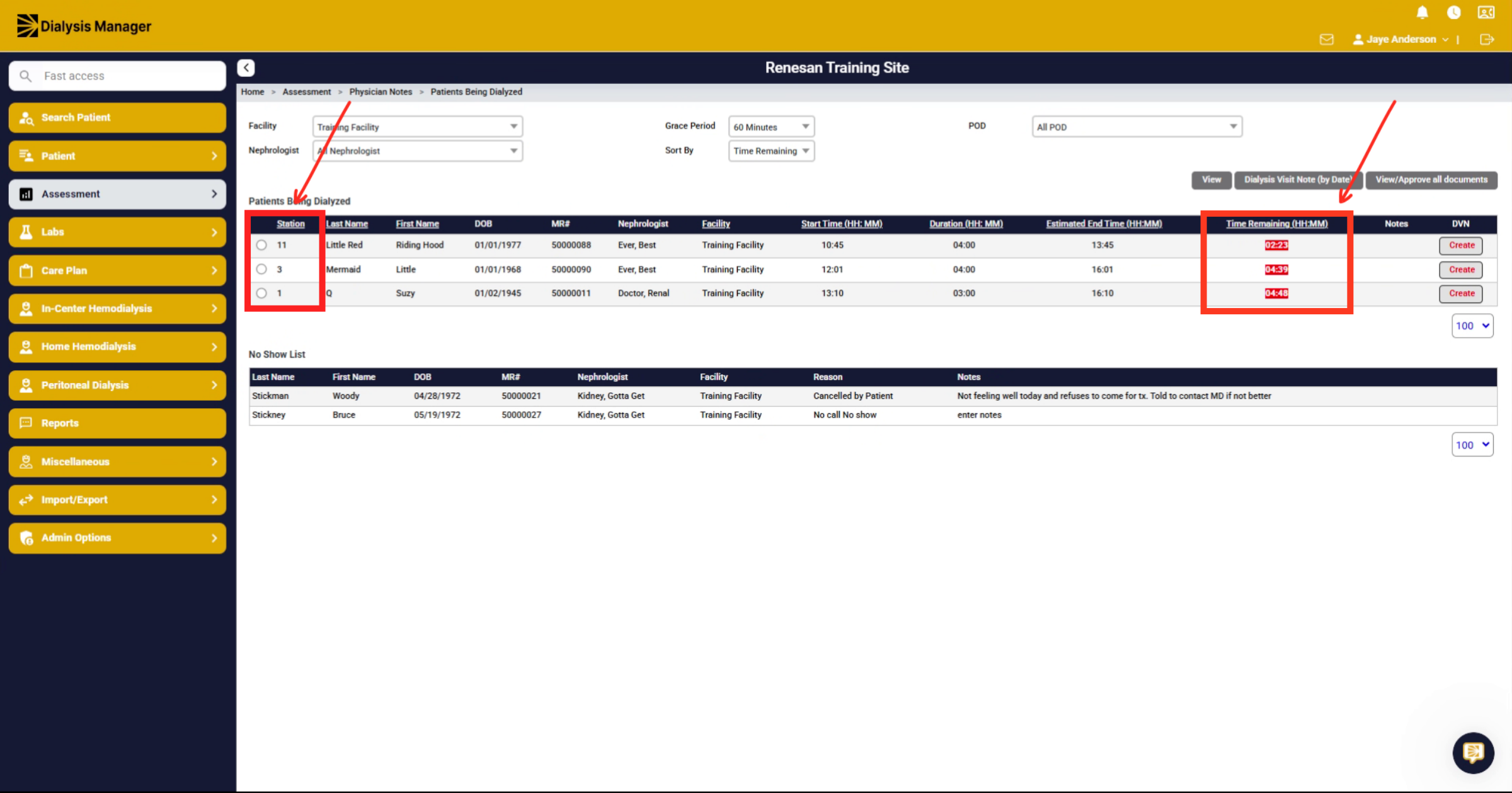
Task: Collapse sidebar with the back arrow icon
Action: tap(246, 67)
